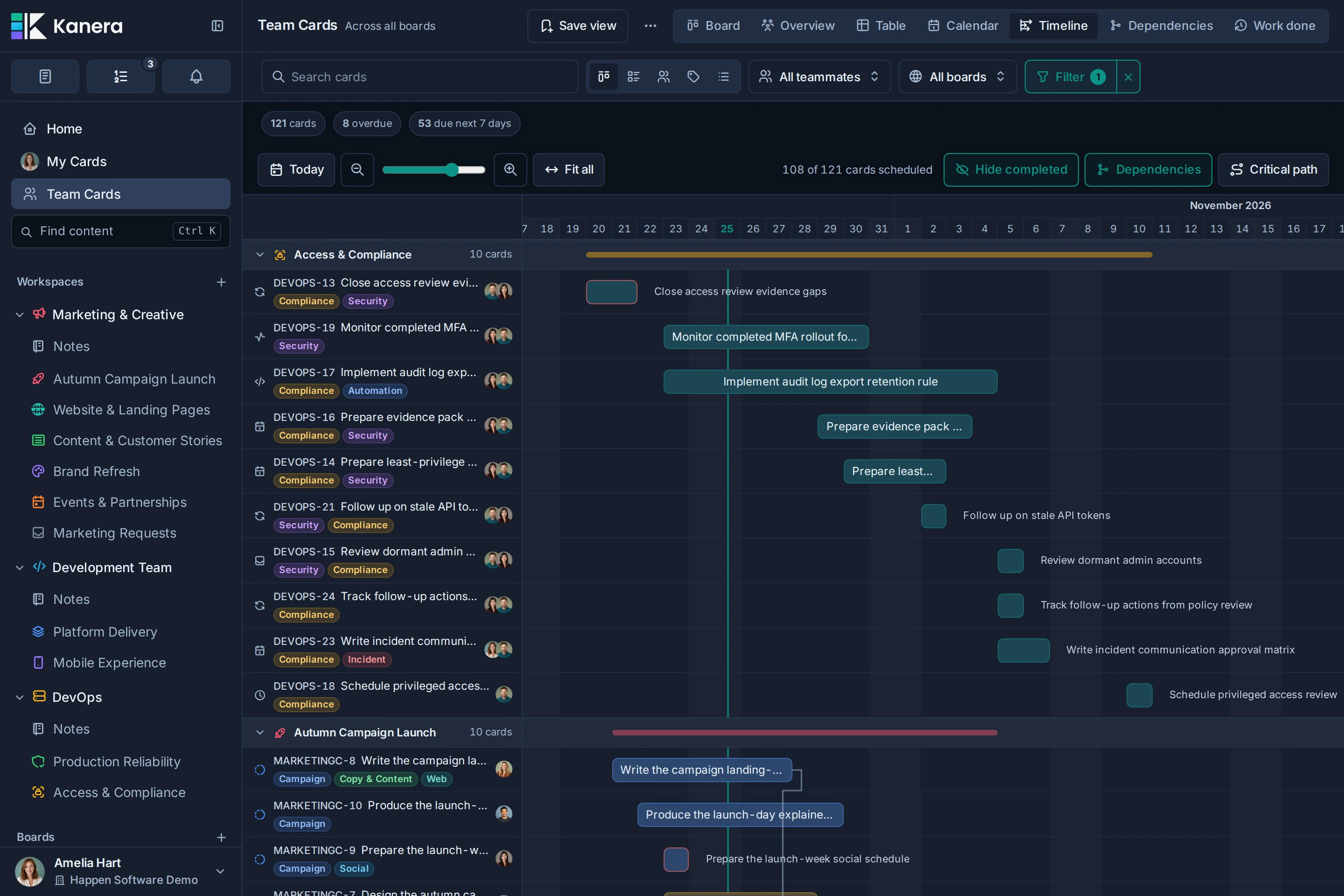Group by tag icon in toolbar

(693, 77)
